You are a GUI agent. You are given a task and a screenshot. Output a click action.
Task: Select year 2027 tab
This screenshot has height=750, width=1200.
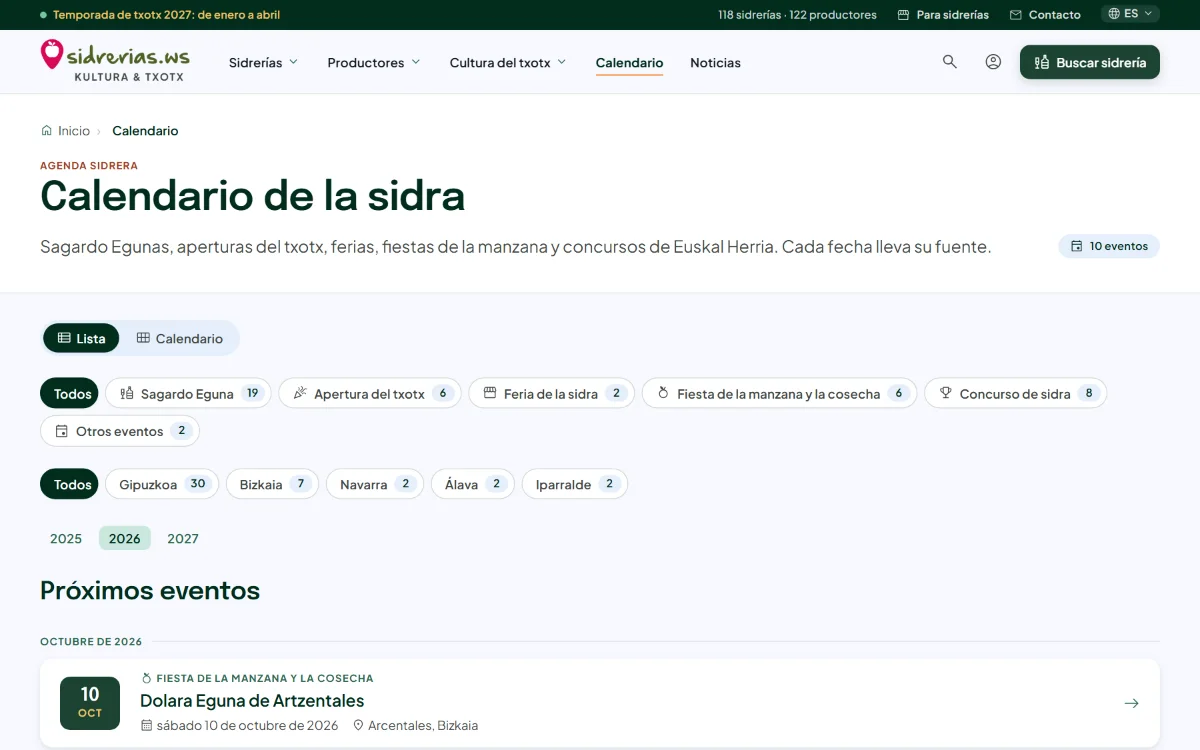point(183,538)
